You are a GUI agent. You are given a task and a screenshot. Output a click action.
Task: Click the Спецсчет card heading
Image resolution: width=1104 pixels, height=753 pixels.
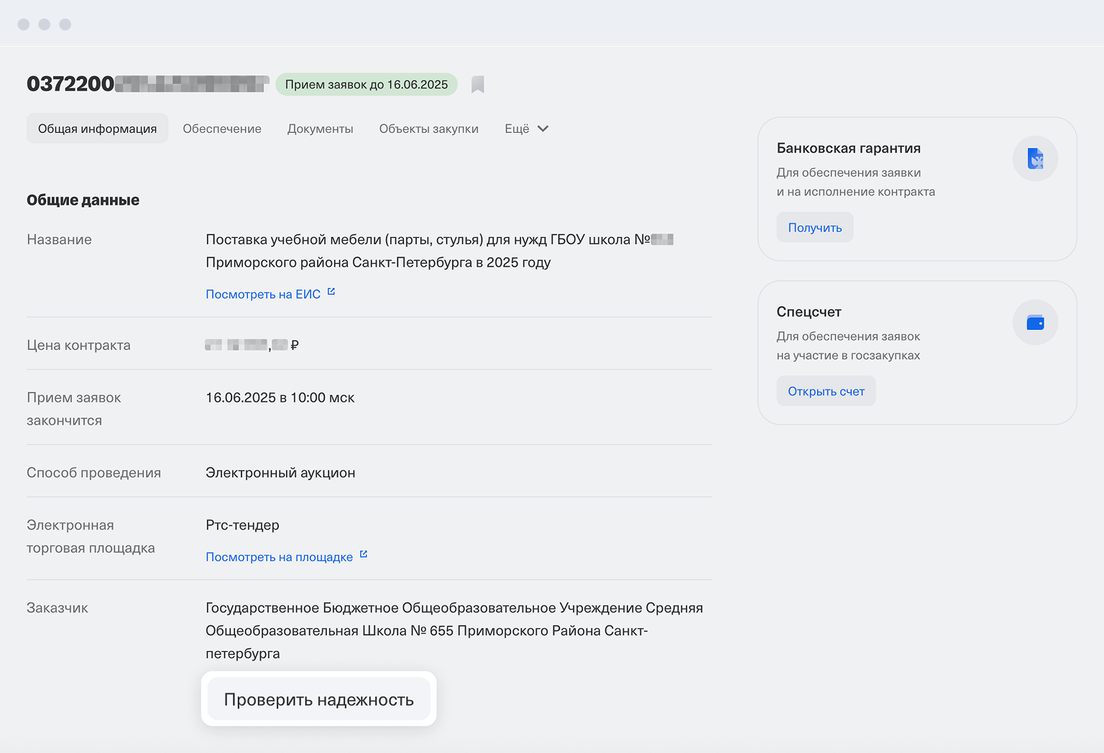(809, 311)
